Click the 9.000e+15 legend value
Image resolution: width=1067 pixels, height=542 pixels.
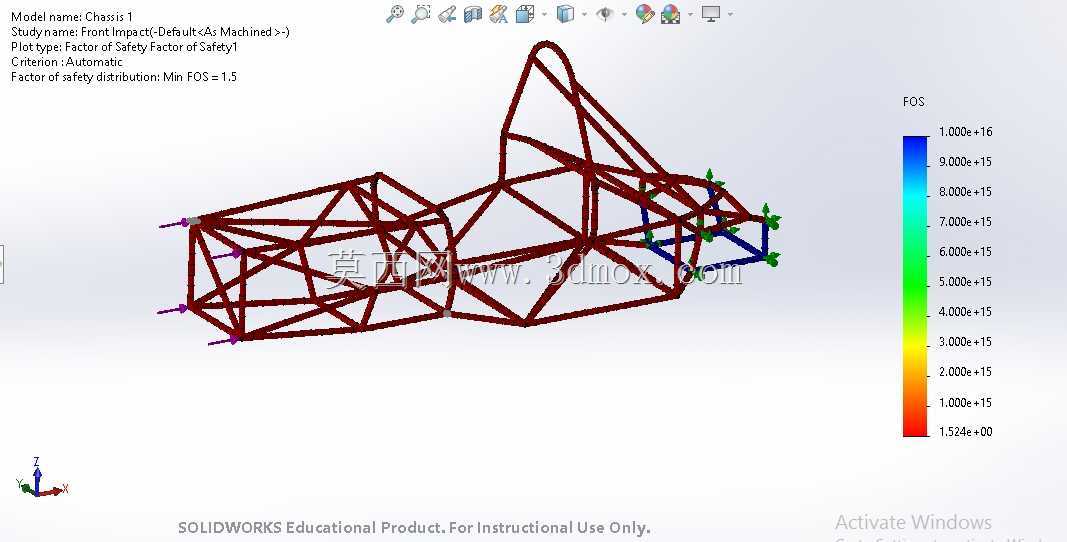[965, 162]
